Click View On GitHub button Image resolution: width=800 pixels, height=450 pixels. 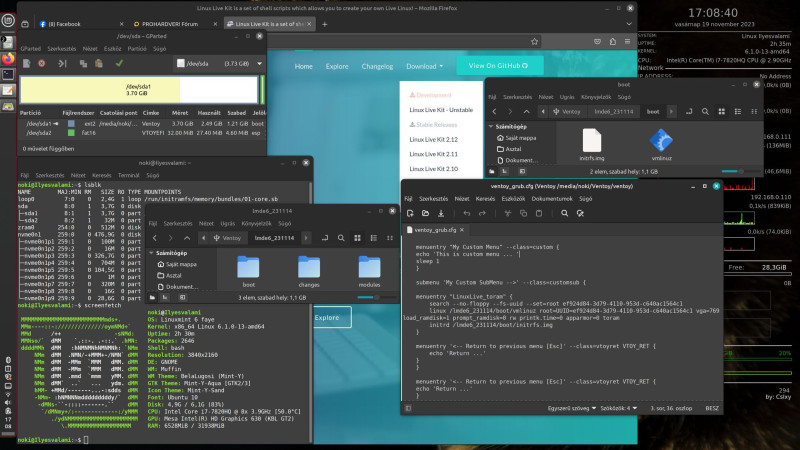499,66
